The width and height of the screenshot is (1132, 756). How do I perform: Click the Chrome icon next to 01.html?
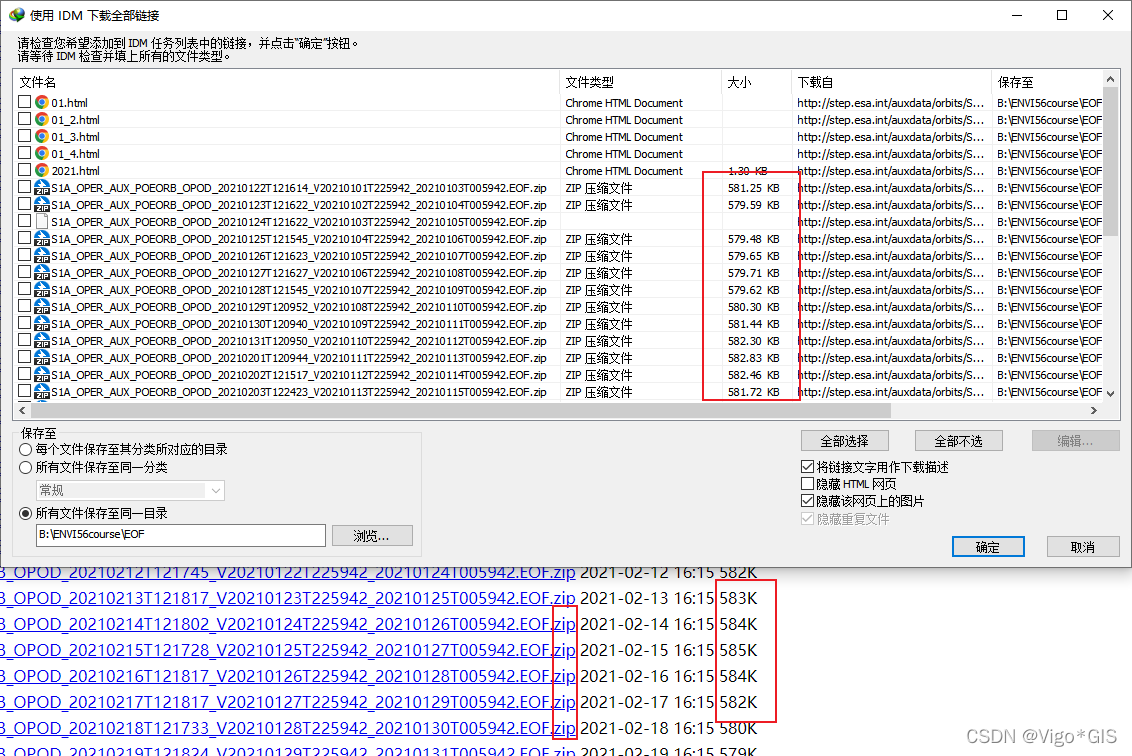pos(42,103)
